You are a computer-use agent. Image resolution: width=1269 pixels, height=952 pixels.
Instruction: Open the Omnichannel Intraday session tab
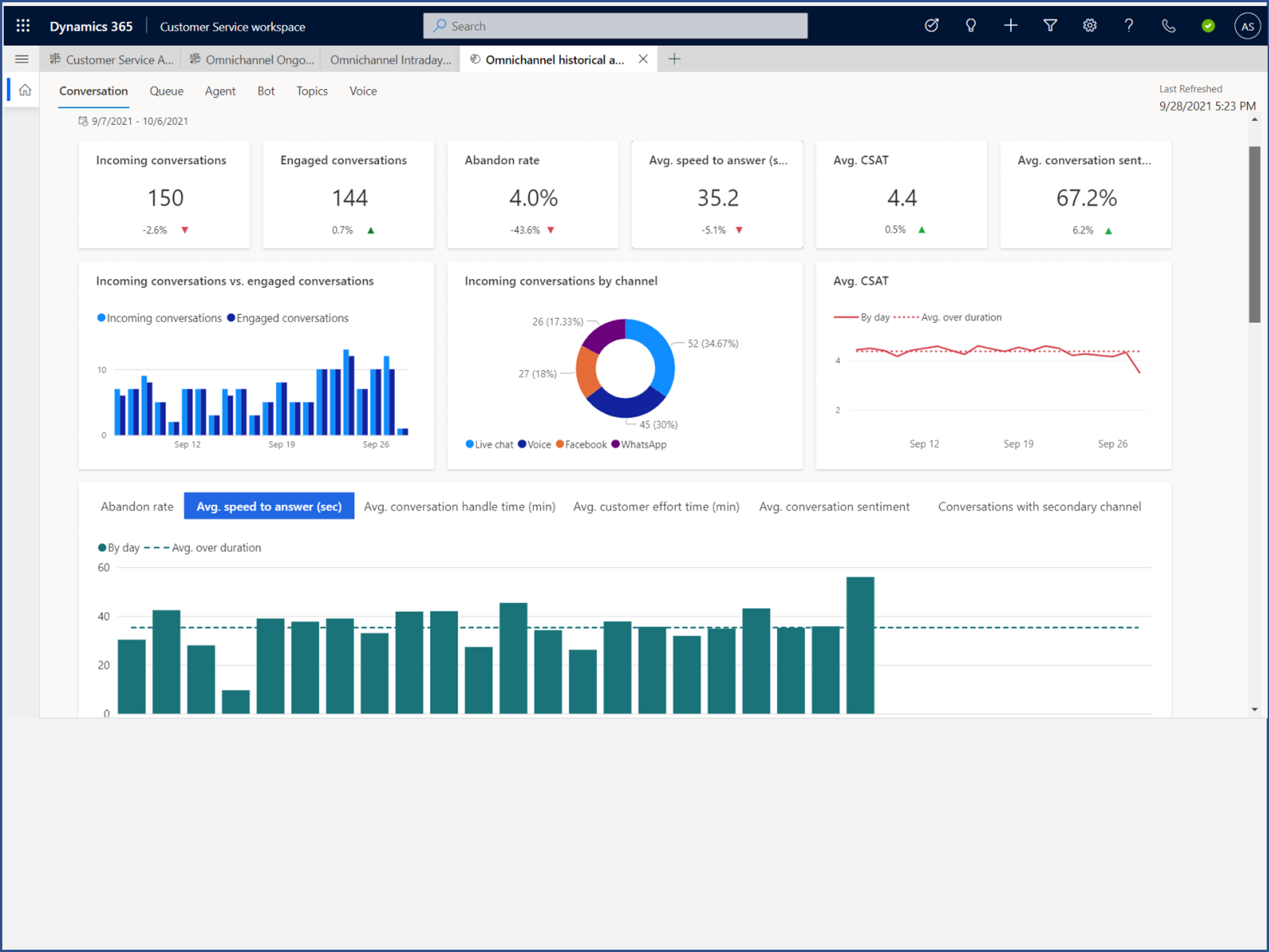(x=390, y=59)
